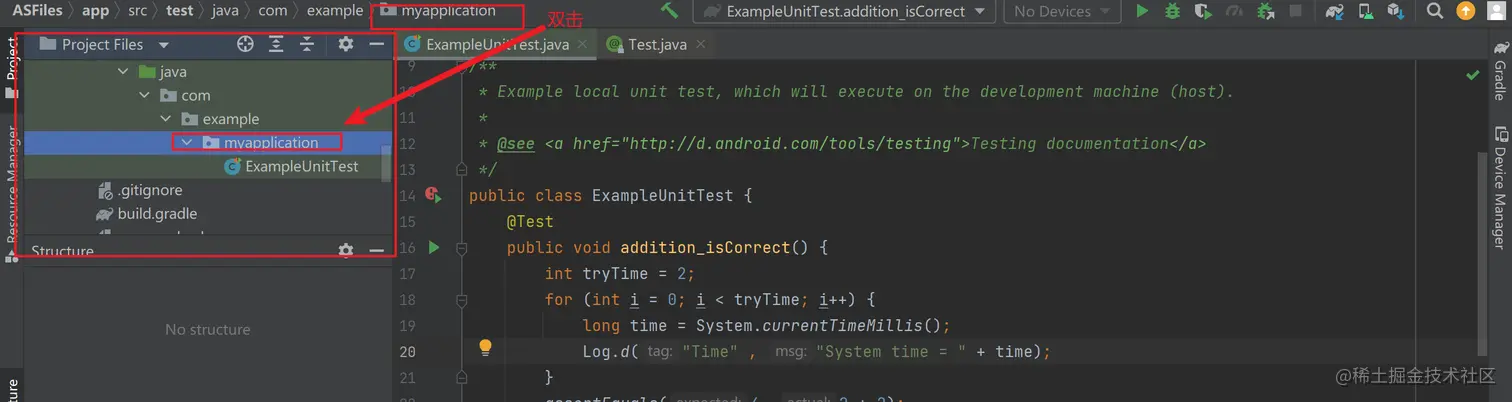Screen dimensions: 1512x402
Task: Open the Project tool window tab
Action: tap(11, 68)
